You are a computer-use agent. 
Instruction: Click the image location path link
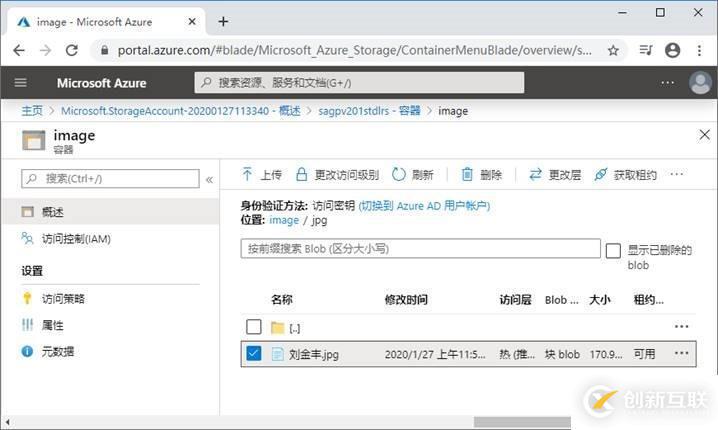point(284,220)
